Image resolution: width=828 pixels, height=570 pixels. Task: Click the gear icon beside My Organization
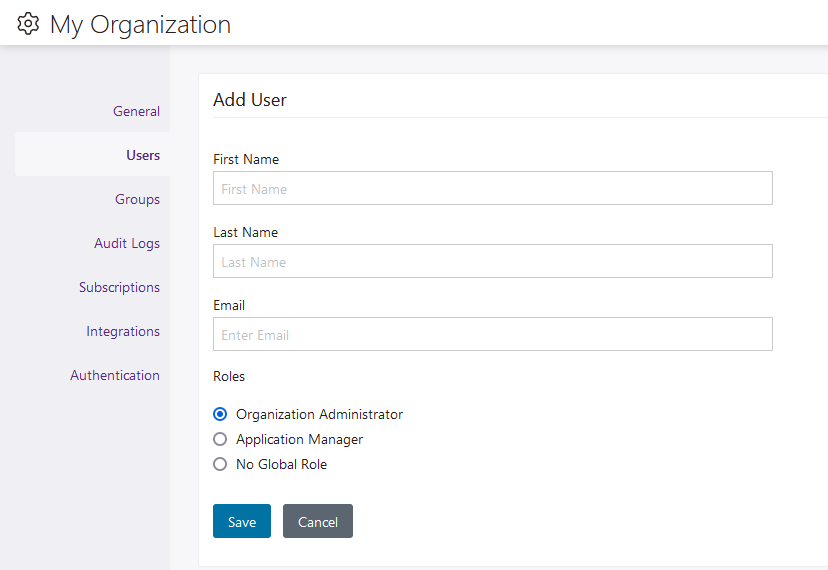click(x=28, y=23)
